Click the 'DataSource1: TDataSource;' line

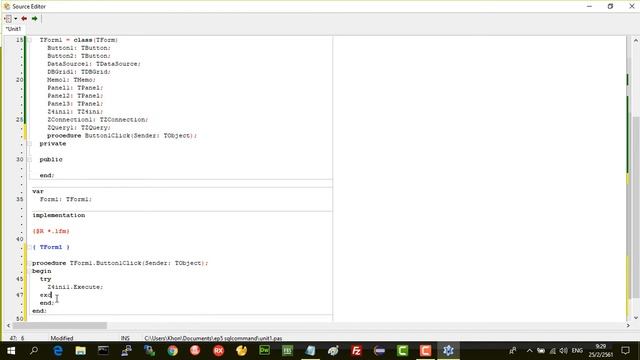94,64
